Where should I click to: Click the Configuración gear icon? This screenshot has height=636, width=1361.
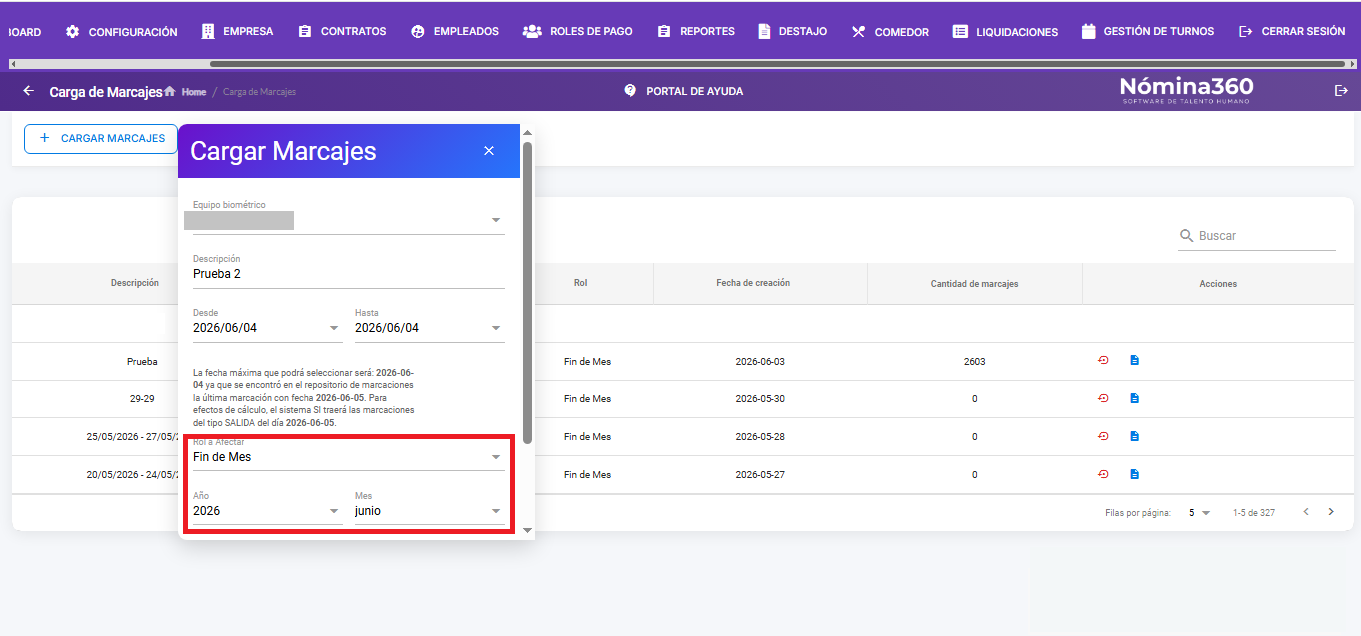click(x=72, y=31)
